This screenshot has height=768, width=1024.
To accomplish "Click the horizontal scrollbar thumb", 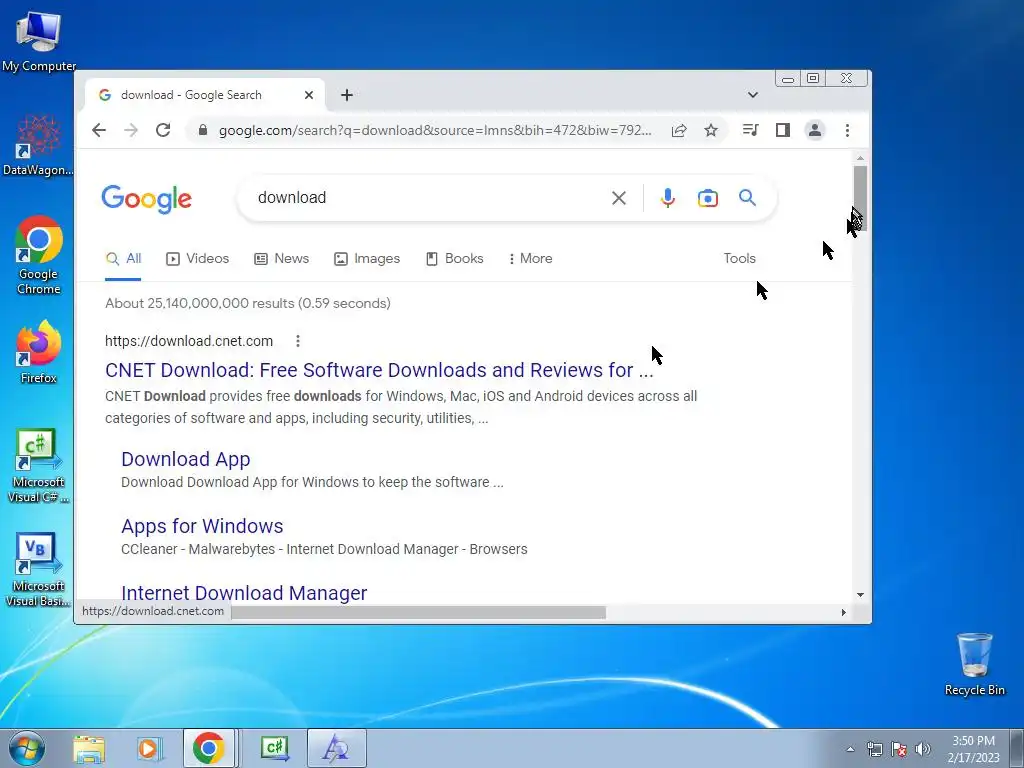I will point(418,613).
